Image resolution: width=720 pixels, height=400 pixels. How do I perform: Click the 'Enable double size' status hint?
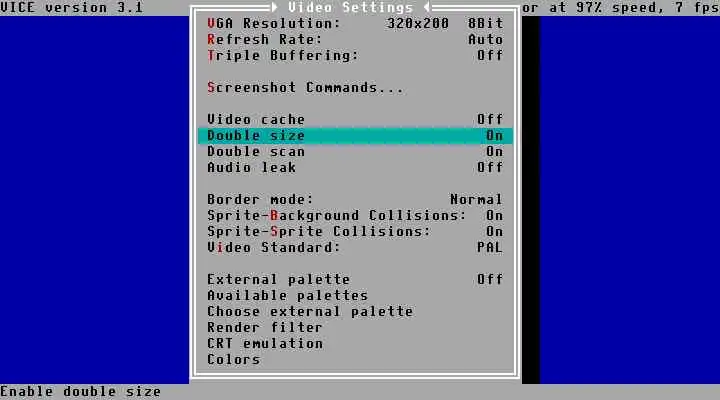click(81, 392)
